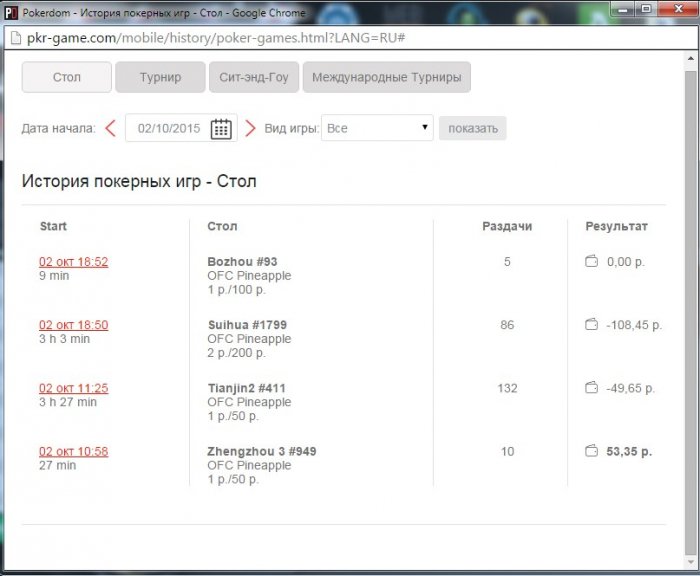The height and width of the screenshot is (576, 700).
Task: Click stakes text 2 р./200 р.
Action: [236, 353]
